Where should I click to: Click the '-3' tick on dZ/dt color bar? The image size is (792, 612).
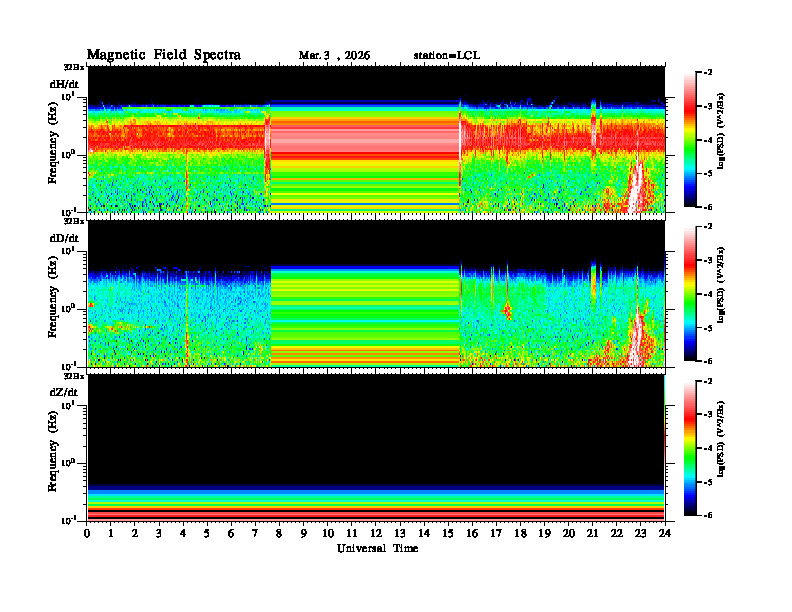click(x=708, y=414)
